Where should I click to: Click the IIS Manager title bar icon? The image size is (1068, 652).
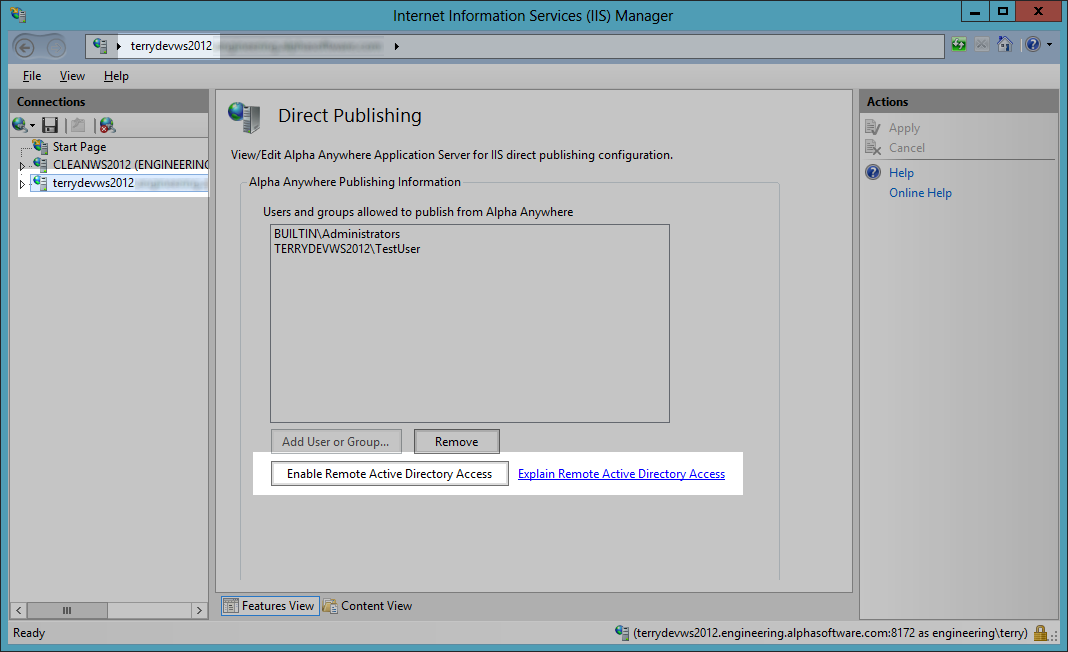coord(18,14)
